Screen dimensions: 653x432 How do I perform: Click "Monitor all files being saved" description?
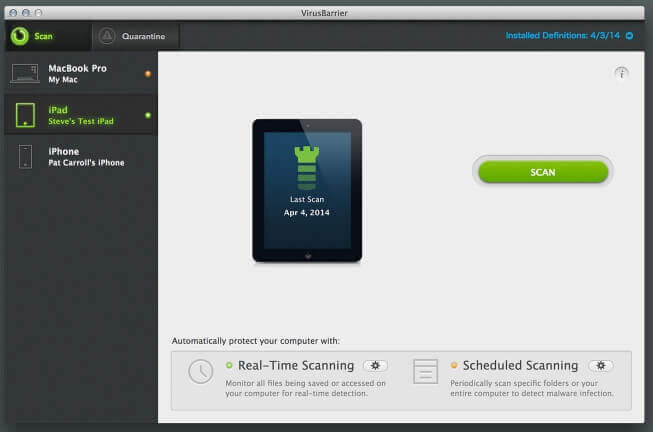click(x=305, y=388)
